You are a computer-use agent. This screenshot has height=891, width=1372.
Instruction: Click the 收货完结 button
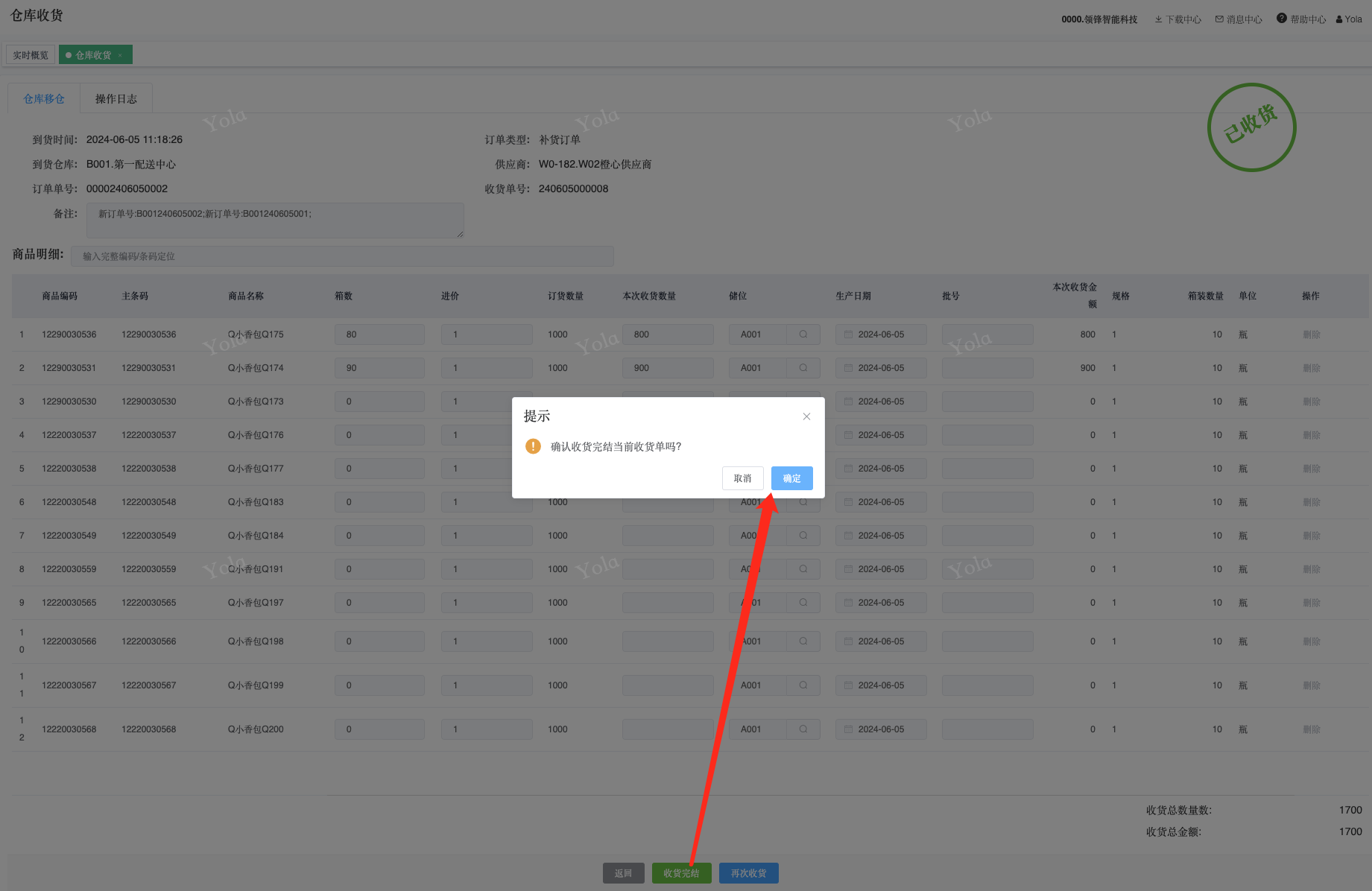click(681, 873)
